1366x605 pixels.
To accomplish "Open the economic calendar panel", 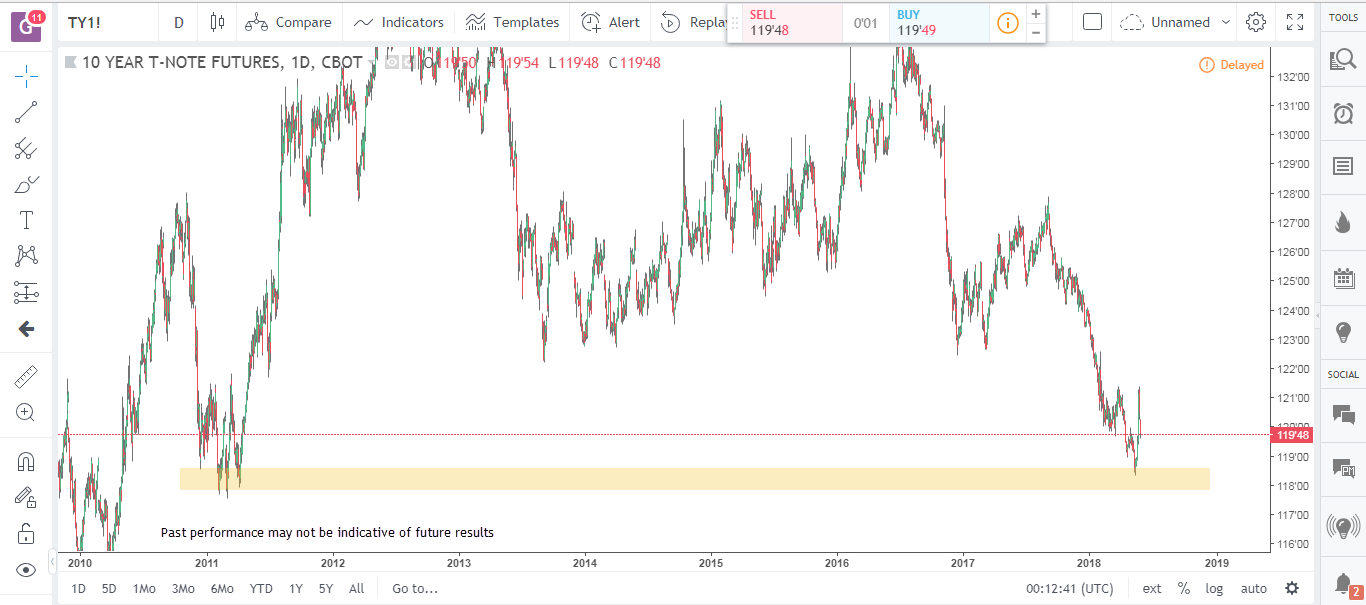I will (1343, 279).
